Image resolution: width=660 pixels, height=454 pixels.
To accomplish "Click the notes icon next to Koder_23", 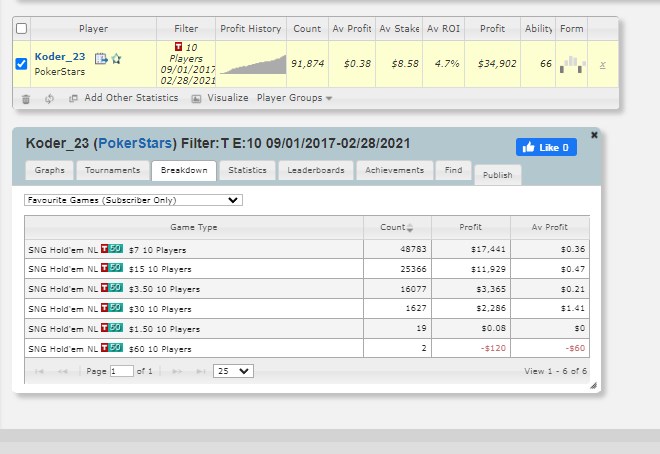I will tap(101, 58).
